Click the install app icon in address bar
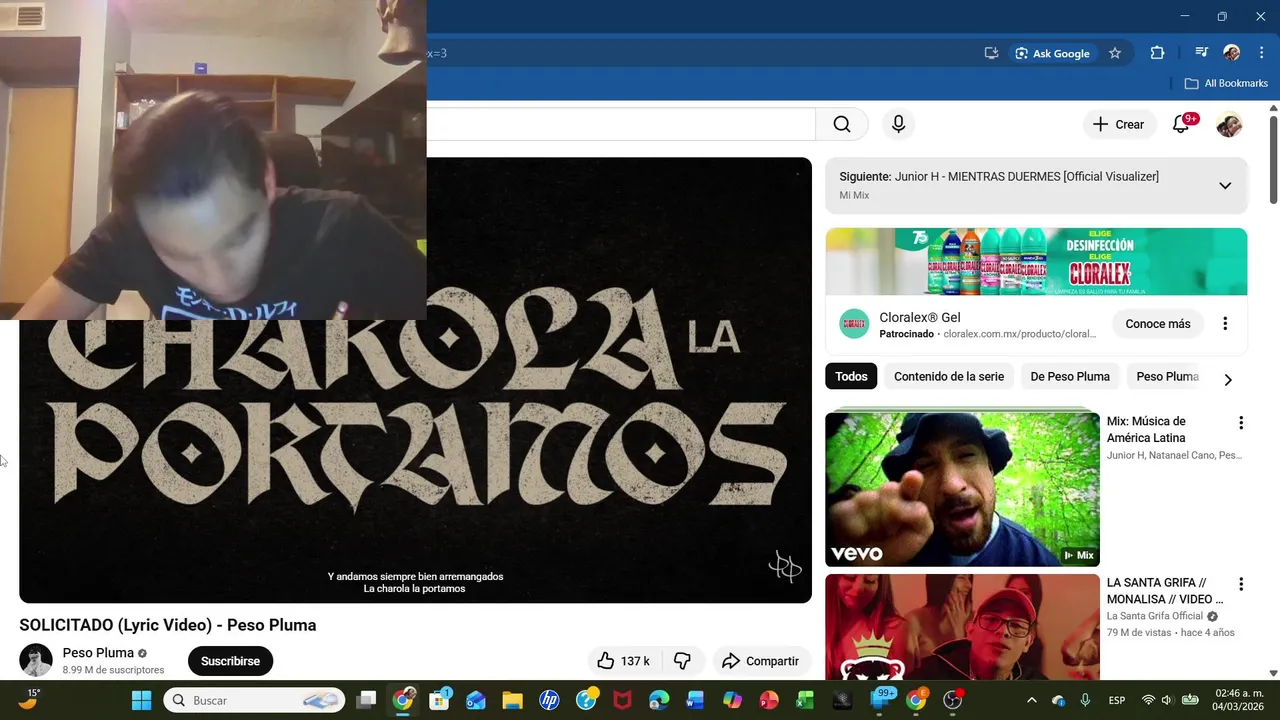 point(991,53)
